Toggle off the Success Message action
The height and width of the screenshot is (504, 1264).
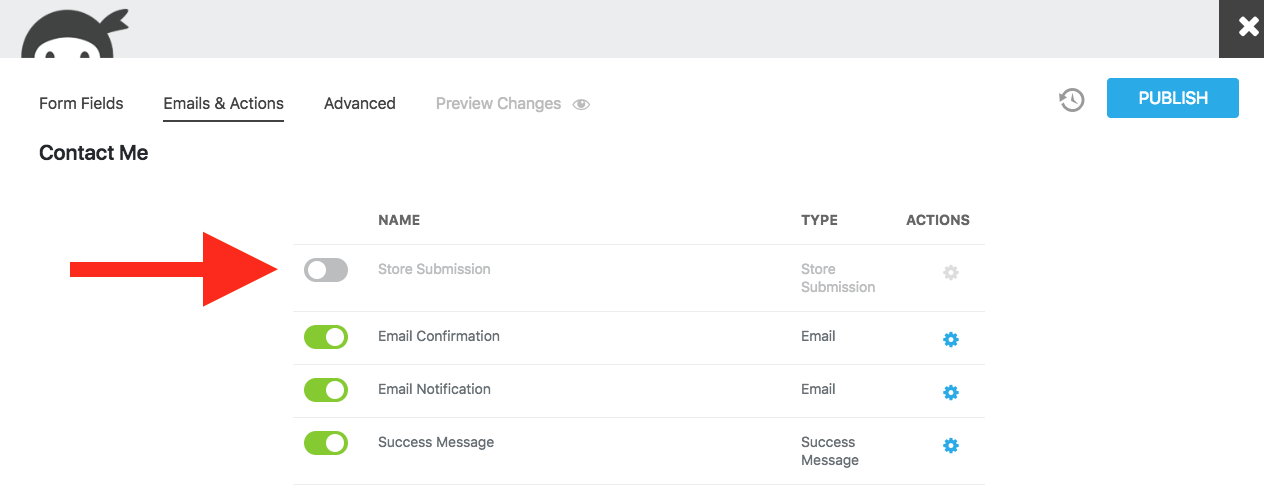(x=326, y=443)
